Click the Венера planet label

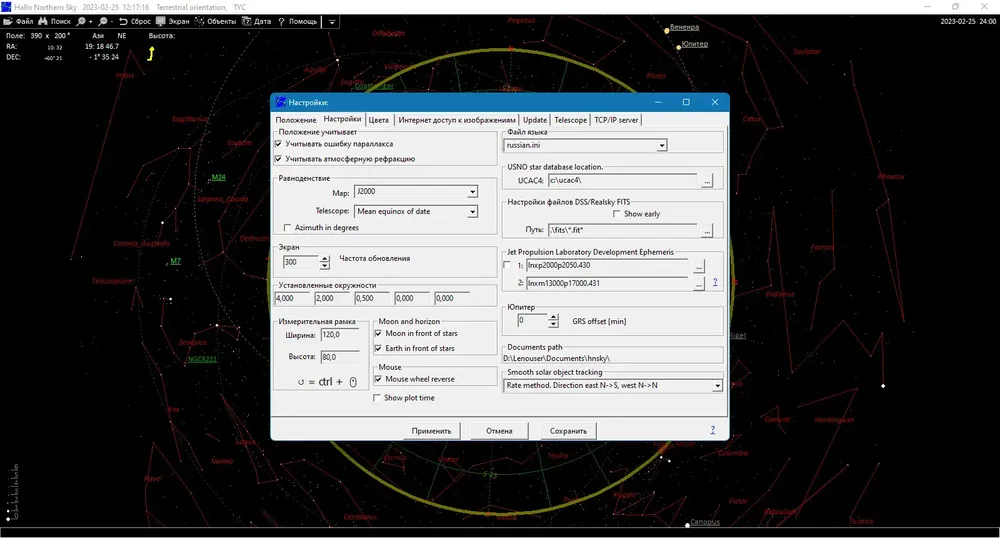tap(684, 27)
